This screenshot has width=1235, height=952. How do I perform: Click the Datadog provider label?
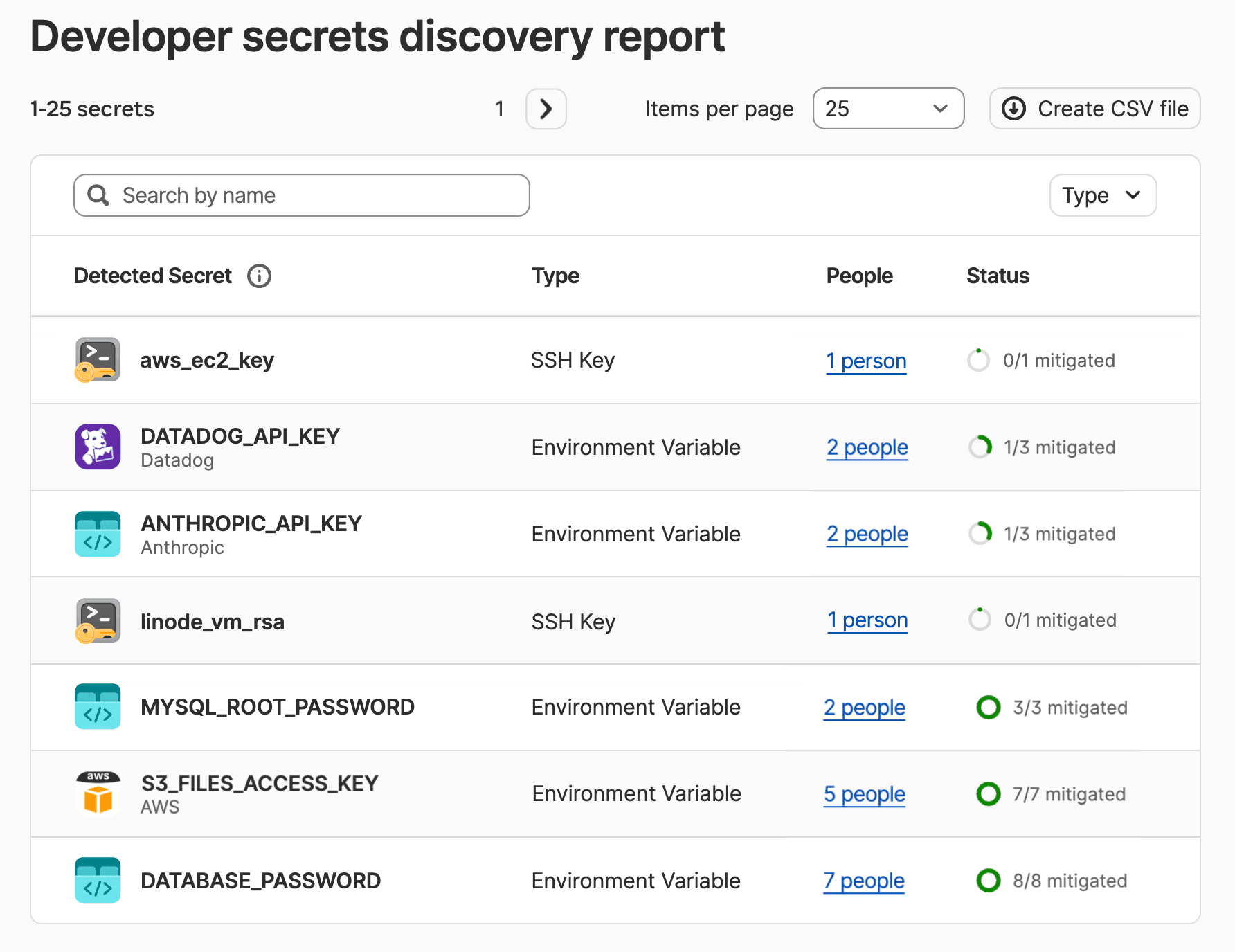click(x=177, y=460)
